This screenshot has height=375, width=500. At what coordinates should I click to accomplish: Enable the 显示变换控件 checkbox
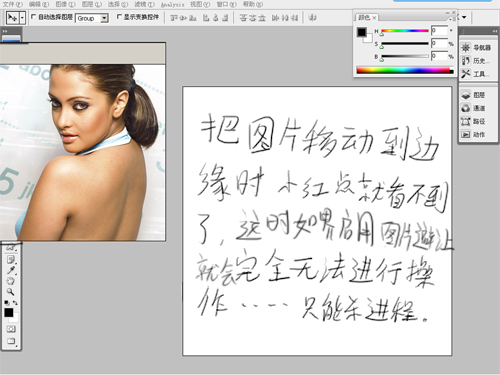click(119, 16)
